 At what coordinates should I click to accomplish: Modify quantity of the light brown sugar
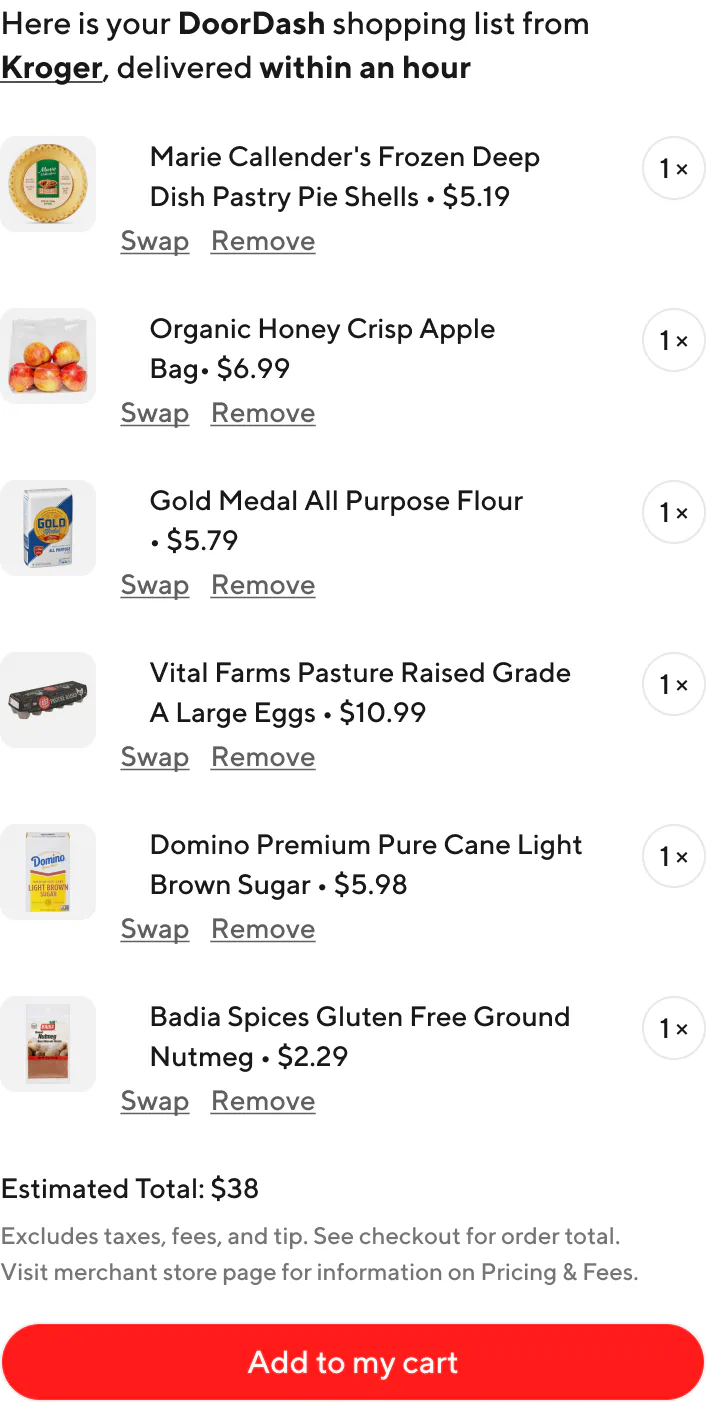(x=673, y=856)
